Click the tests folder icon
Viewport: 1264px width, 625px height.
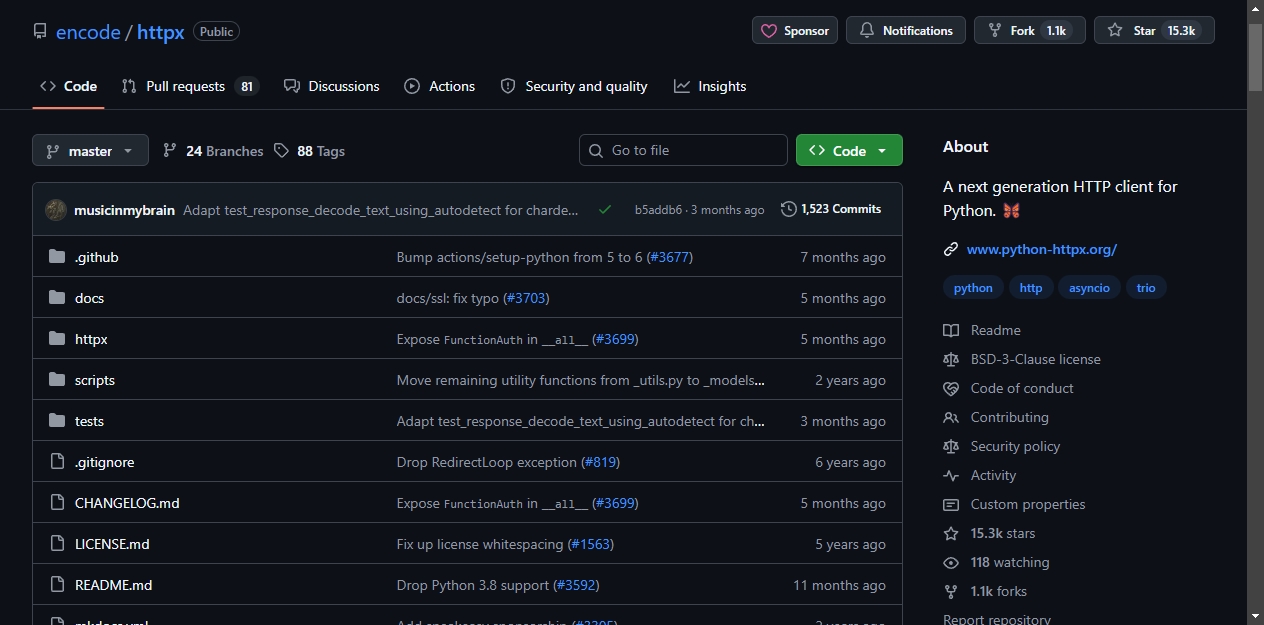click(x=57, y=421)
